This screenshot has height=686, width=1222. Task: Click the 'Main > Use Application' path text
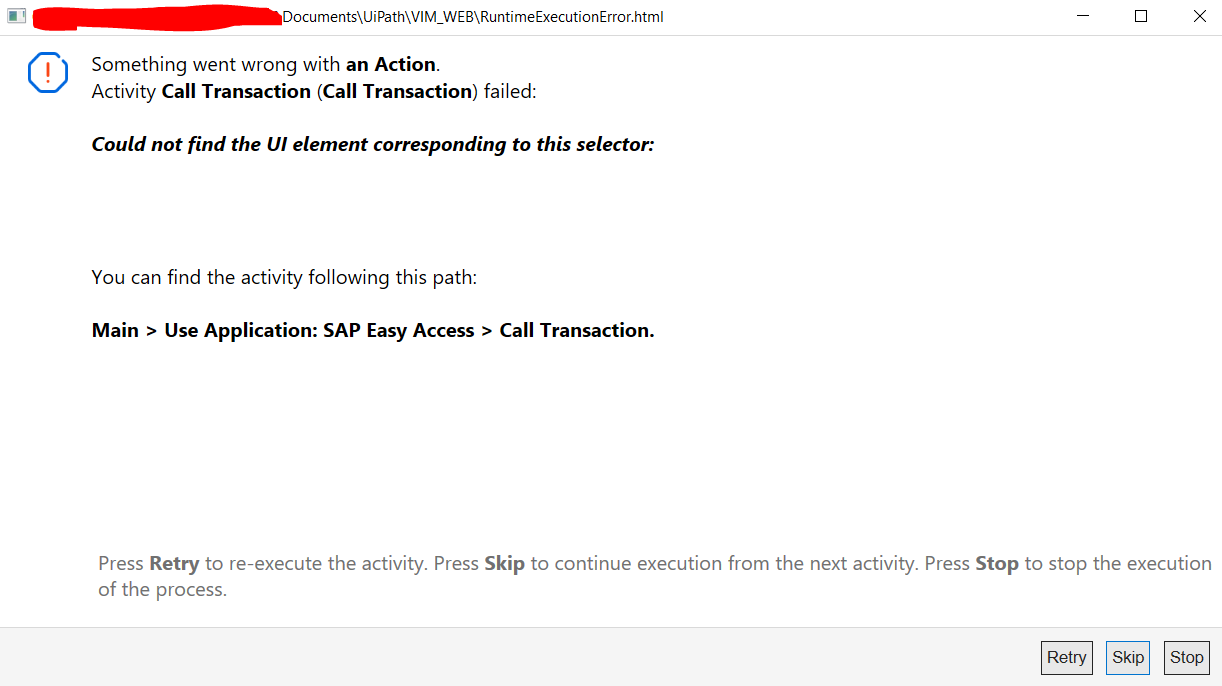coord(372,330)
